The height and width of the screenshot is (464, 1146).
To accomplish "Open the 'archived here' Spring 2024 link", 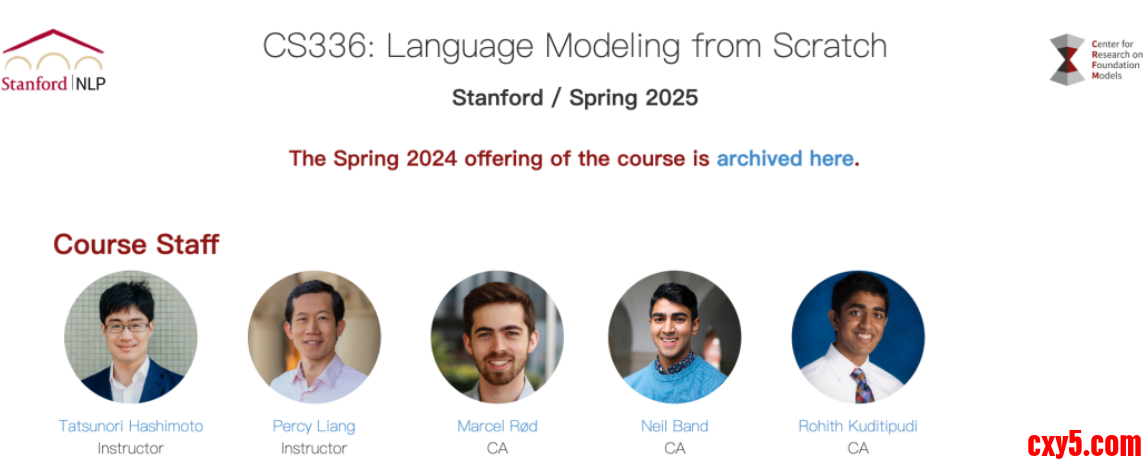I will click(x=785, y=158).
